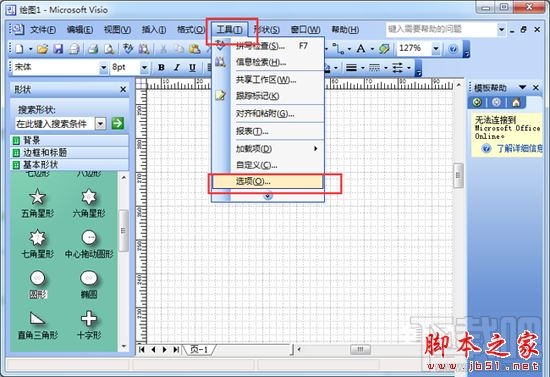Click the Print icon in toolbar
The image size is (550, 377).
pos(93,49)
